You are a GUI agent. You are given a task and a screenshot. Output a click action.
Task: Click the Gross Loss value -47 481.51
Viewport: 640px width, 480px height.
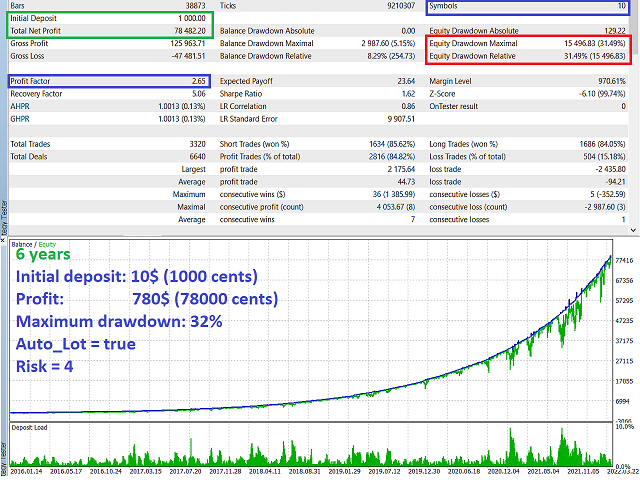(x=188, y=56)
